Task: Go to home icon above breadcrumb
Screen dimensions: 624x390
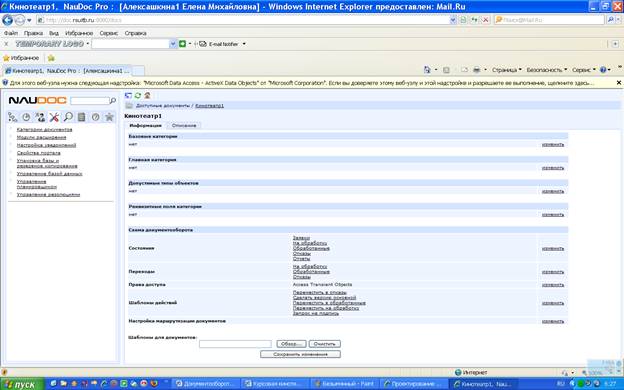Action: 147,96
